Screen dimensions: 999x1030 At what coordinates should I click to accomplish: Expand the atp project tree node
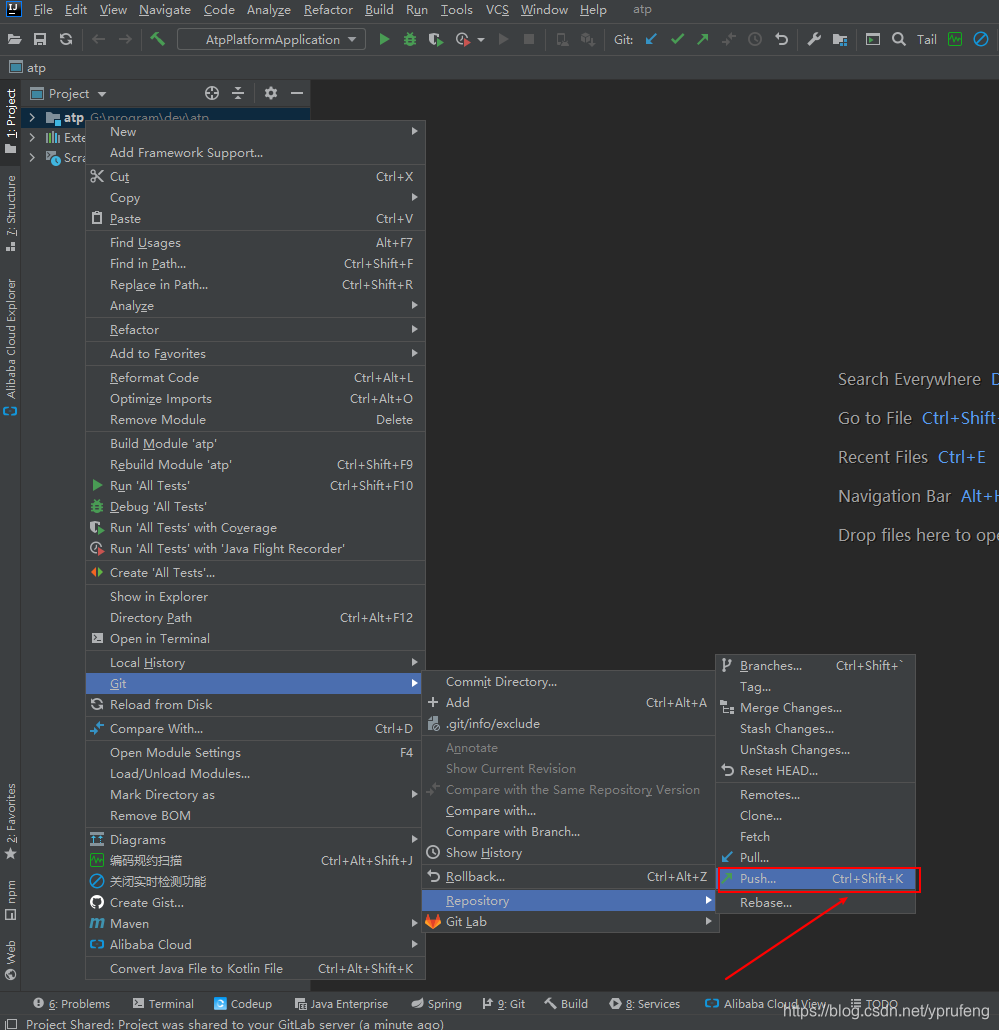(x=32, y=118)
